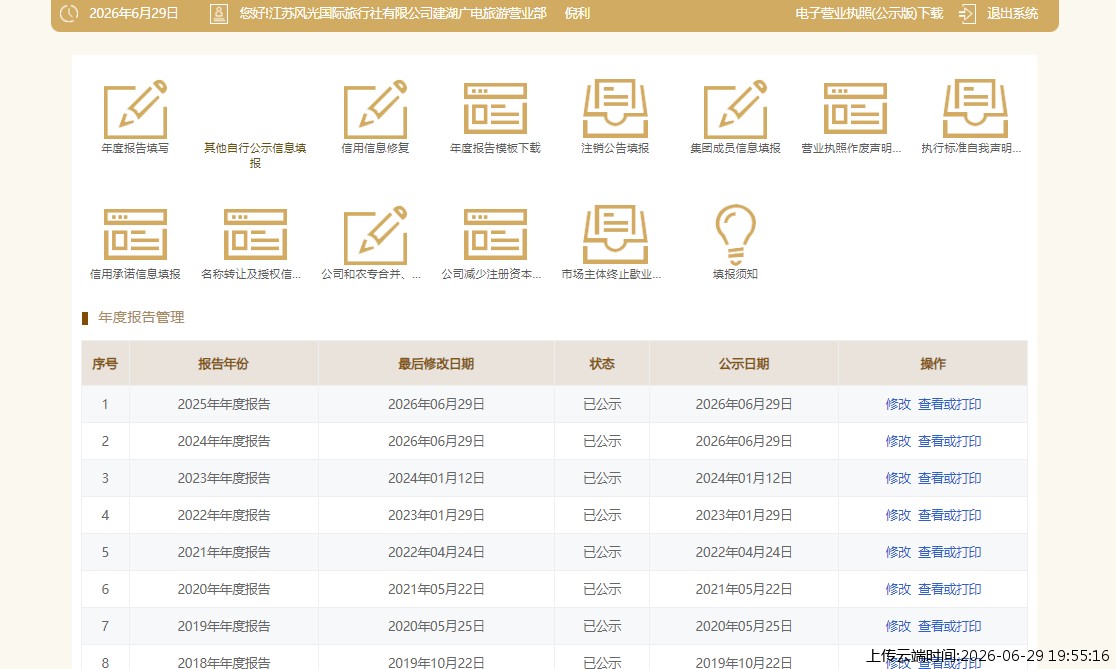1116x669 pixels.
Task: Open 年度报告模板下载 icon
Action: pyautogui.click(x=495, y=109)
